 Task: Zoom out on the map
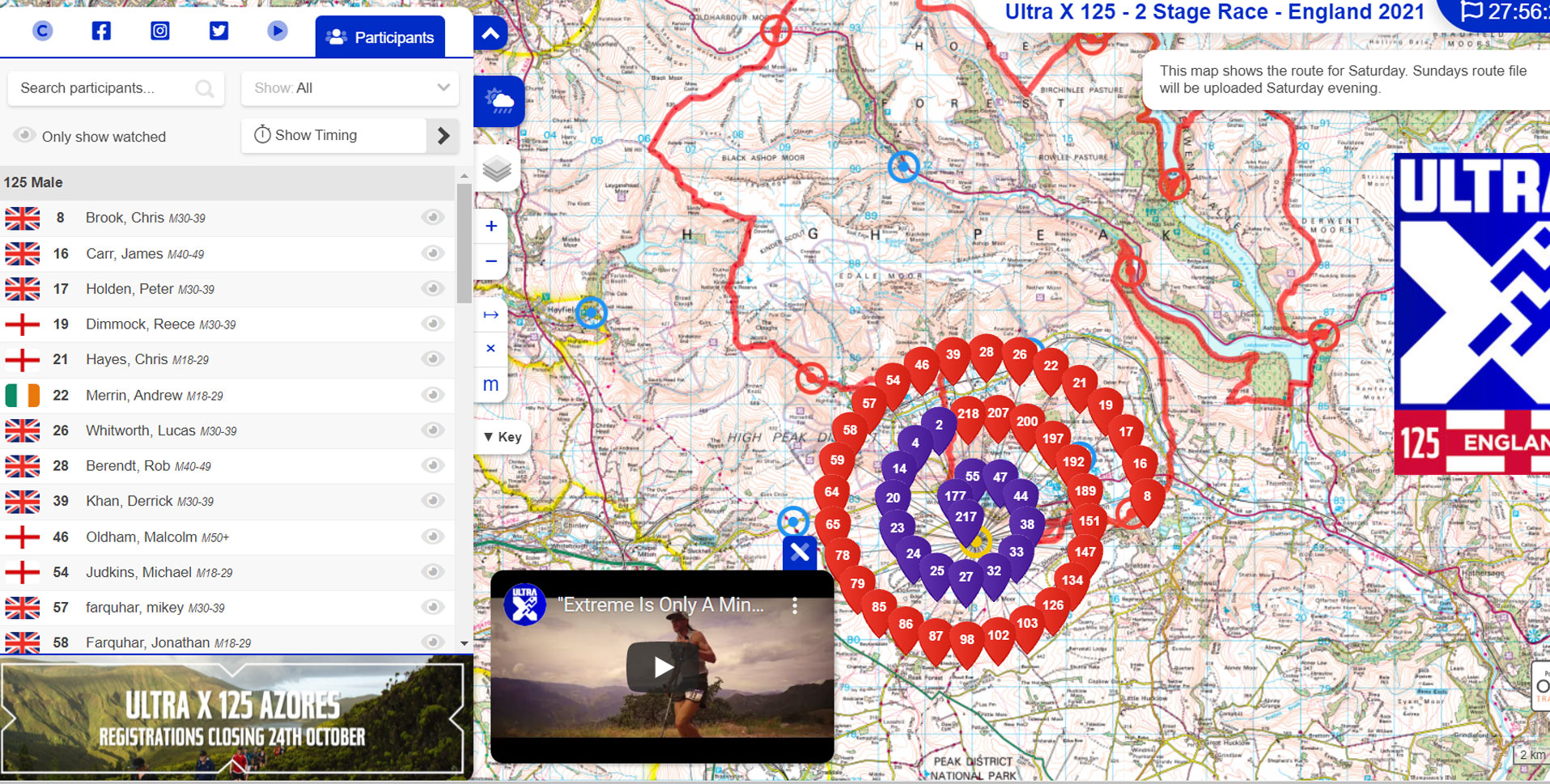click(x=490, y=261)
